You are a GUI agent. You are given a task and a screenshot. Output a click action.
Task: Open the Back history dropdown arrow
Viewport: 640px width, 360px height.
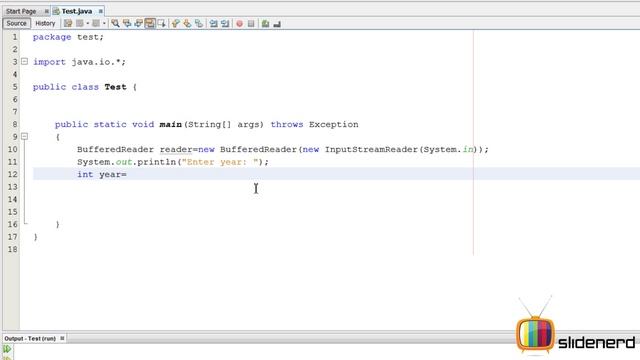pyautogui.click(x=87, y=24)
